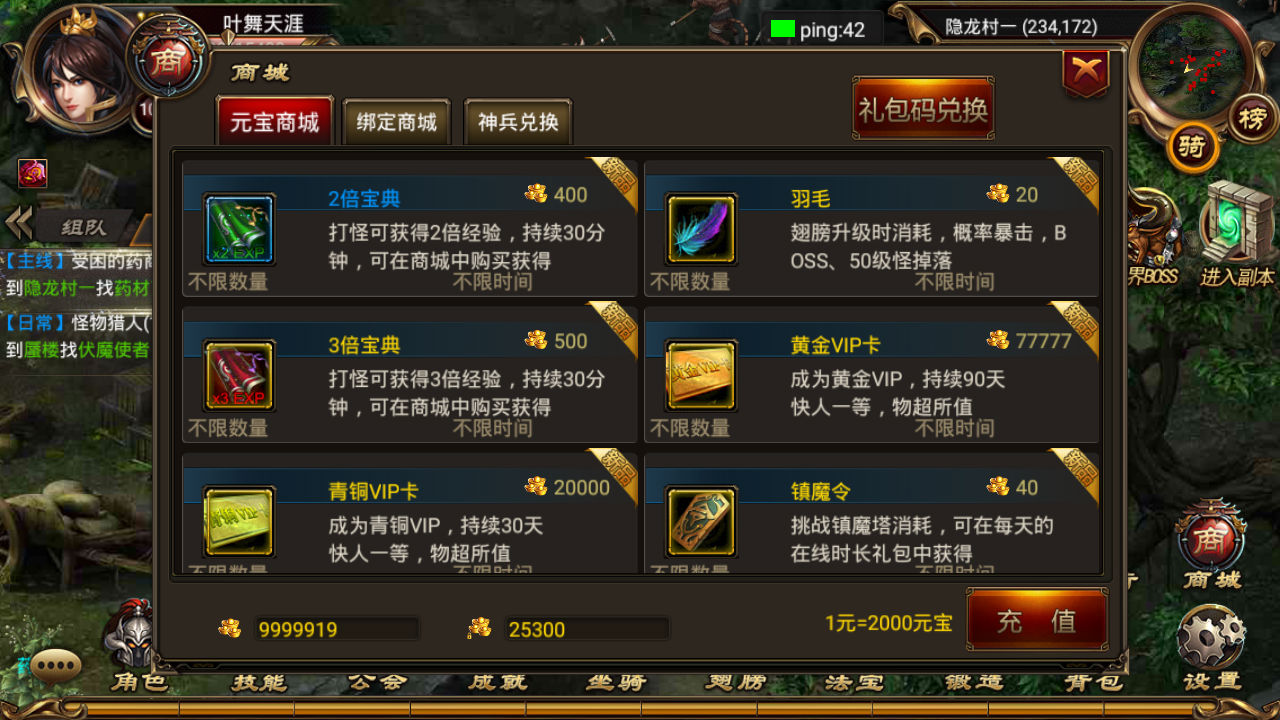Select the 元宝商城 tab
The width and height of the screenshot is (1280, 720).
click(x=275, y=122)
